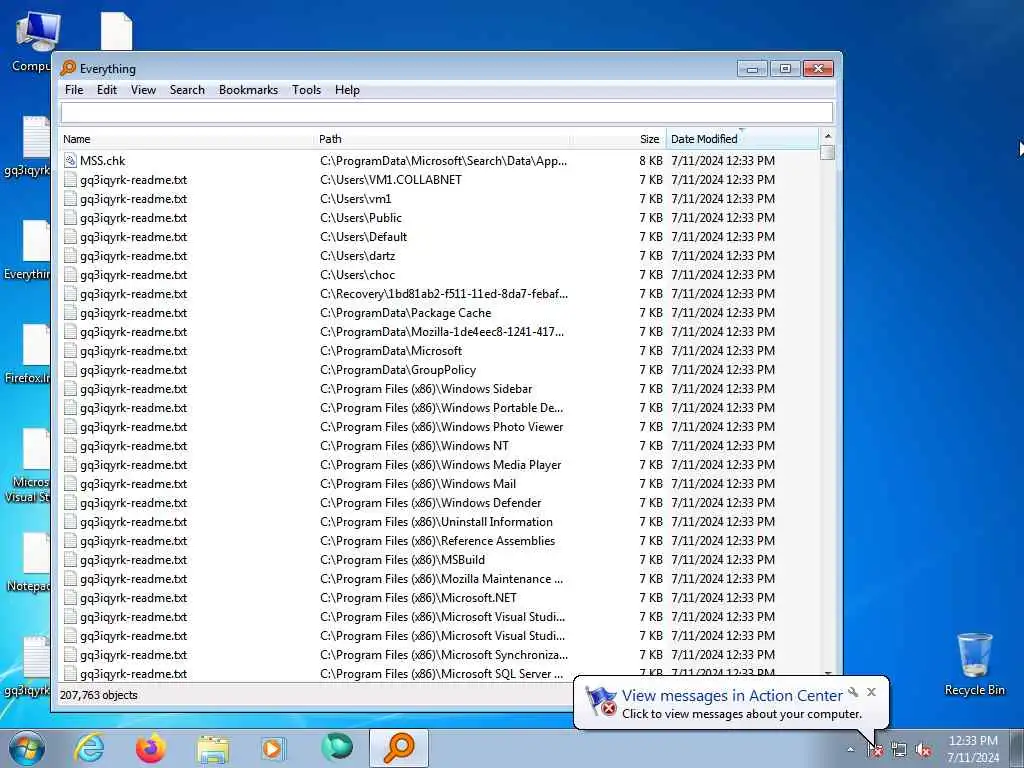Sort results by Path column header
Viewport: 1024px width, 768px height.
(443, 139)
